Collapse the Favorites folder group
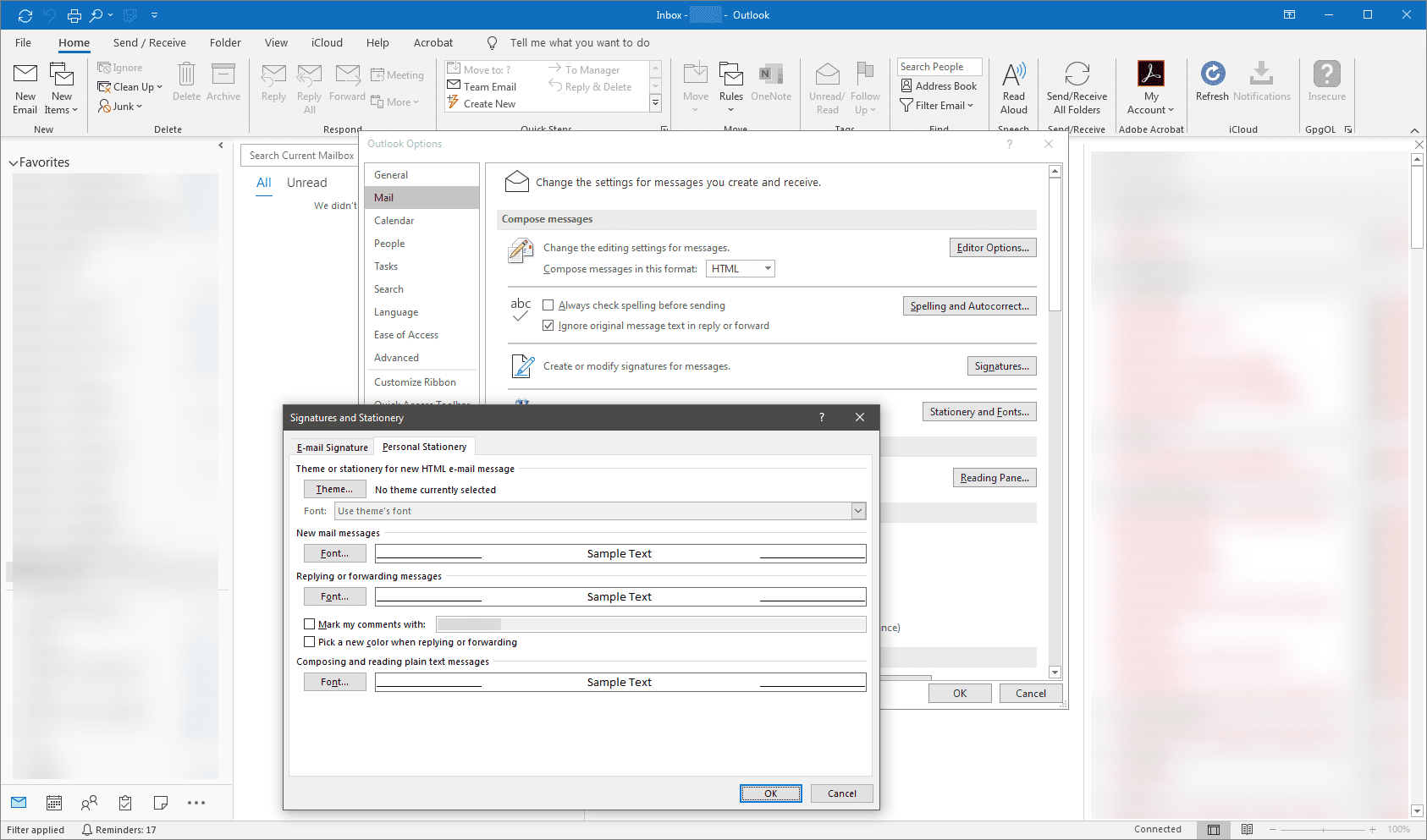The image size is (1427, 840). click(x=14, y=162)
